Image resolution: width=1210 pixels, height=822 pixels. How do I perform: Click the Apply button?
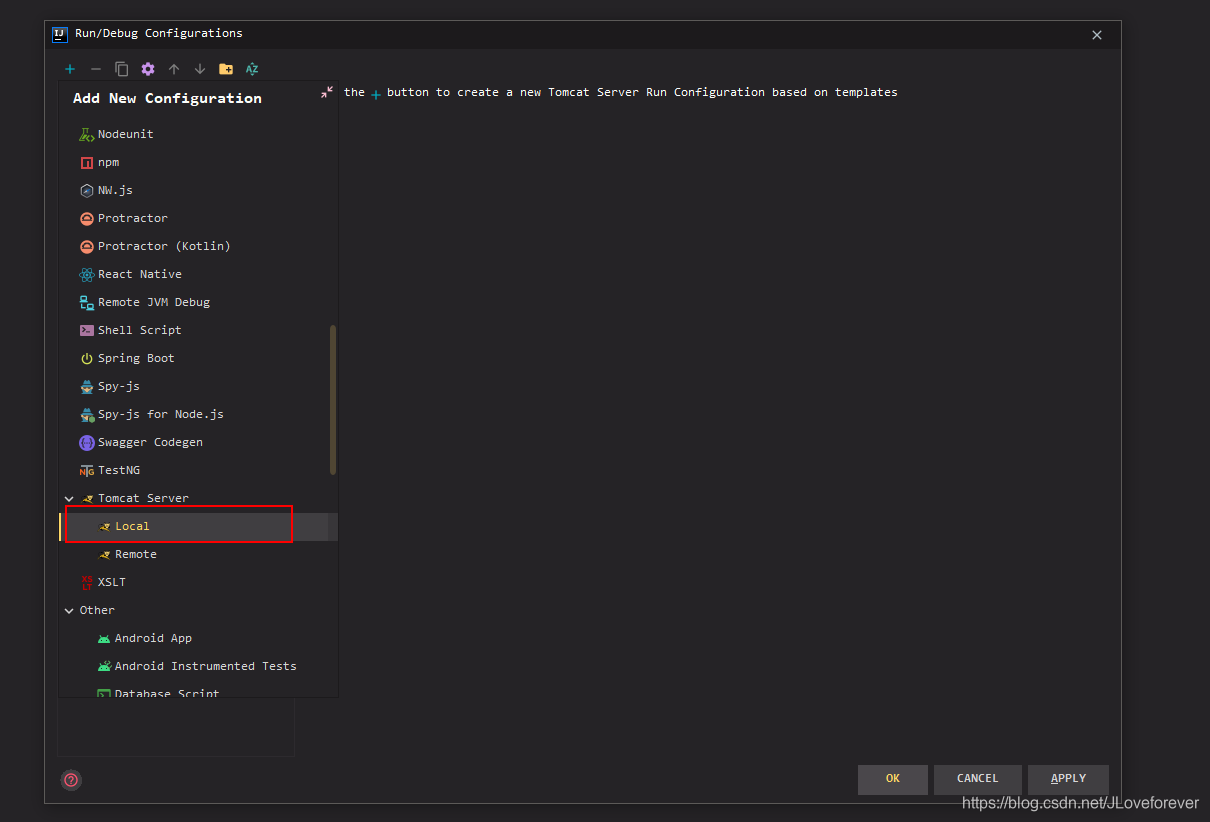tap(1068, 779)
